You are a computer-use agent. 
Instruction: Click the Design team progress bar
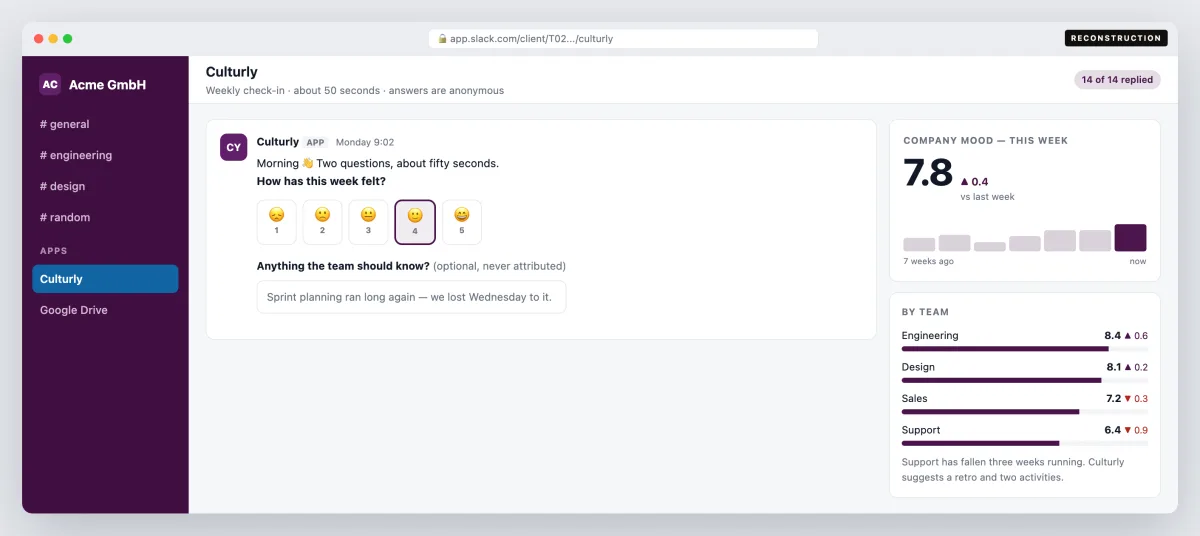coord(1025,380)
